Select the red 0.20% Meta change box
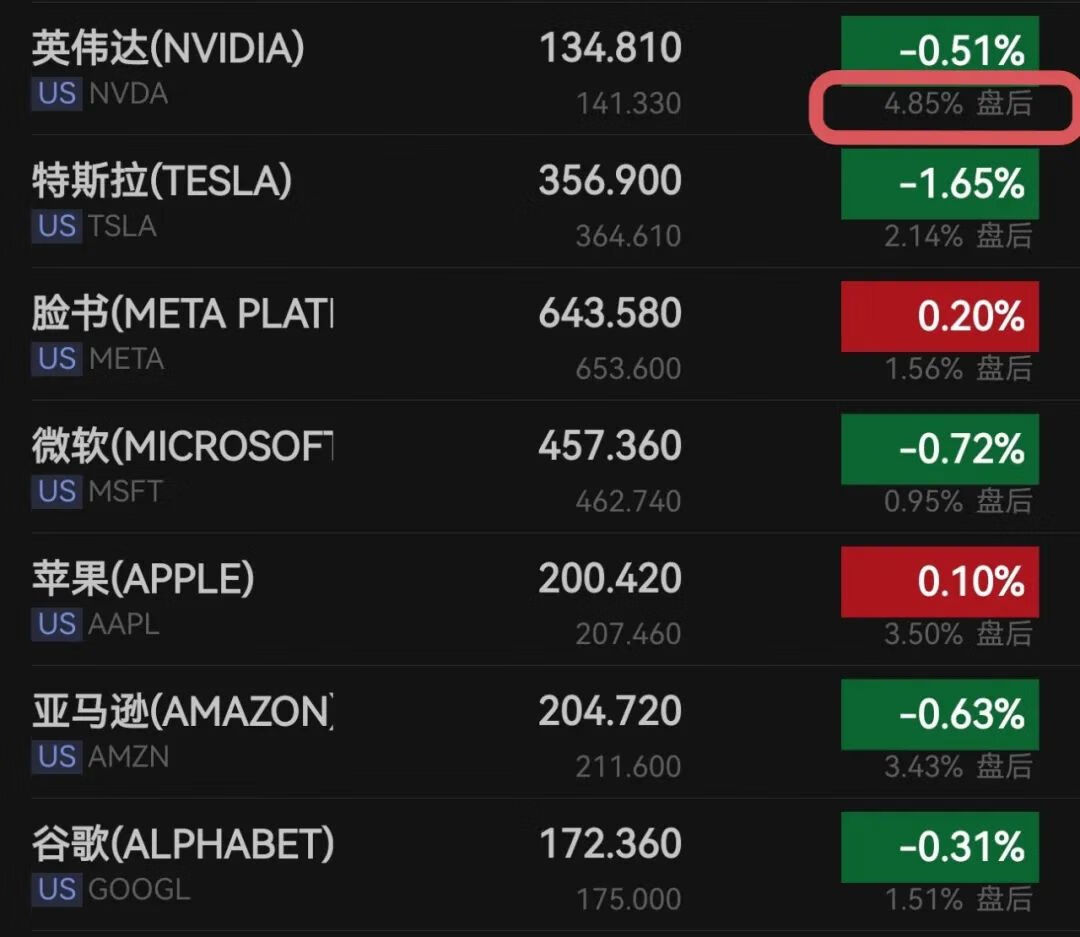Viewport: 1080px width, 937px height. click(x=939, y=316)
